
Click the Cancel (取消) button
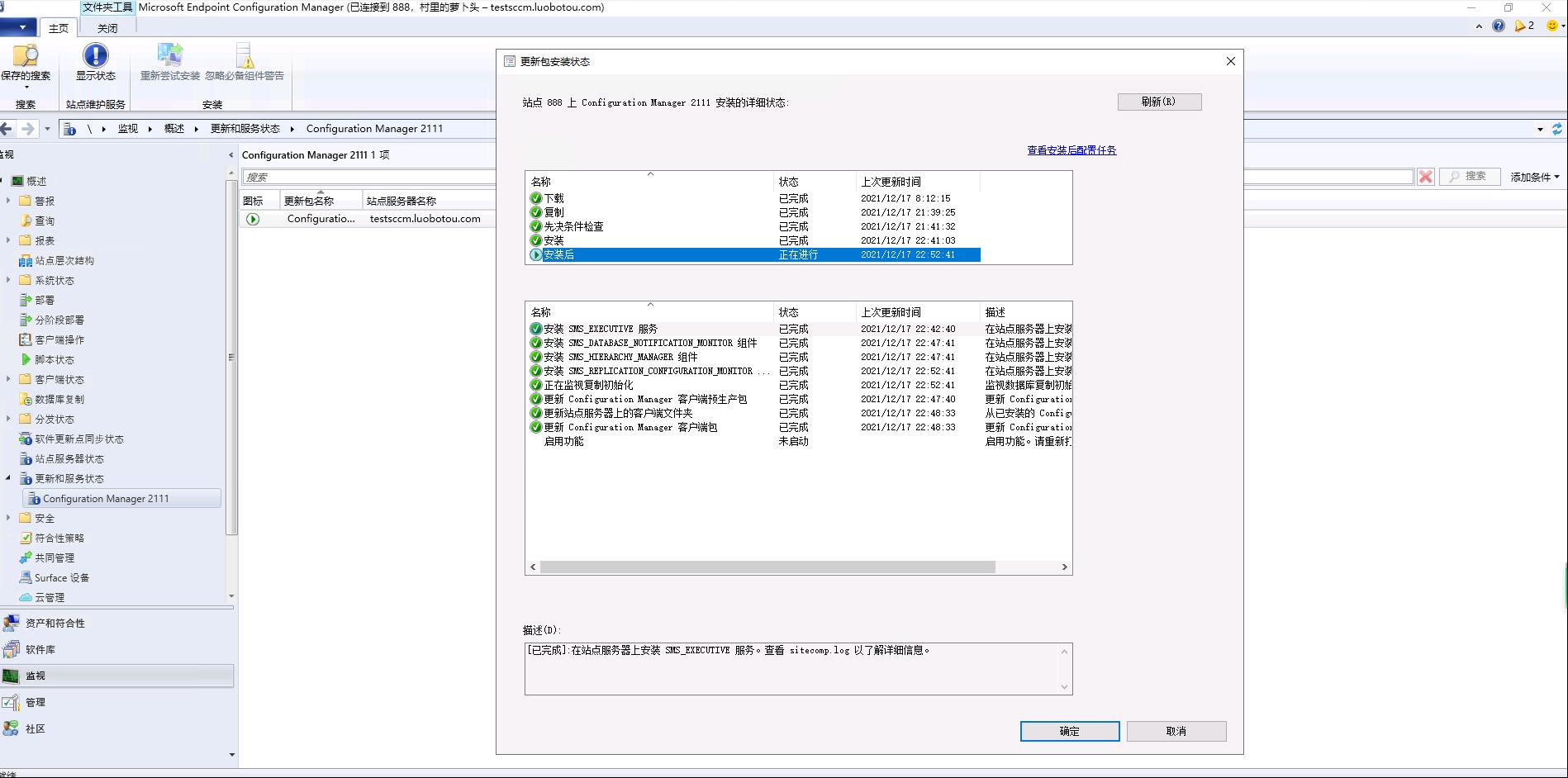coord(1176,731)
